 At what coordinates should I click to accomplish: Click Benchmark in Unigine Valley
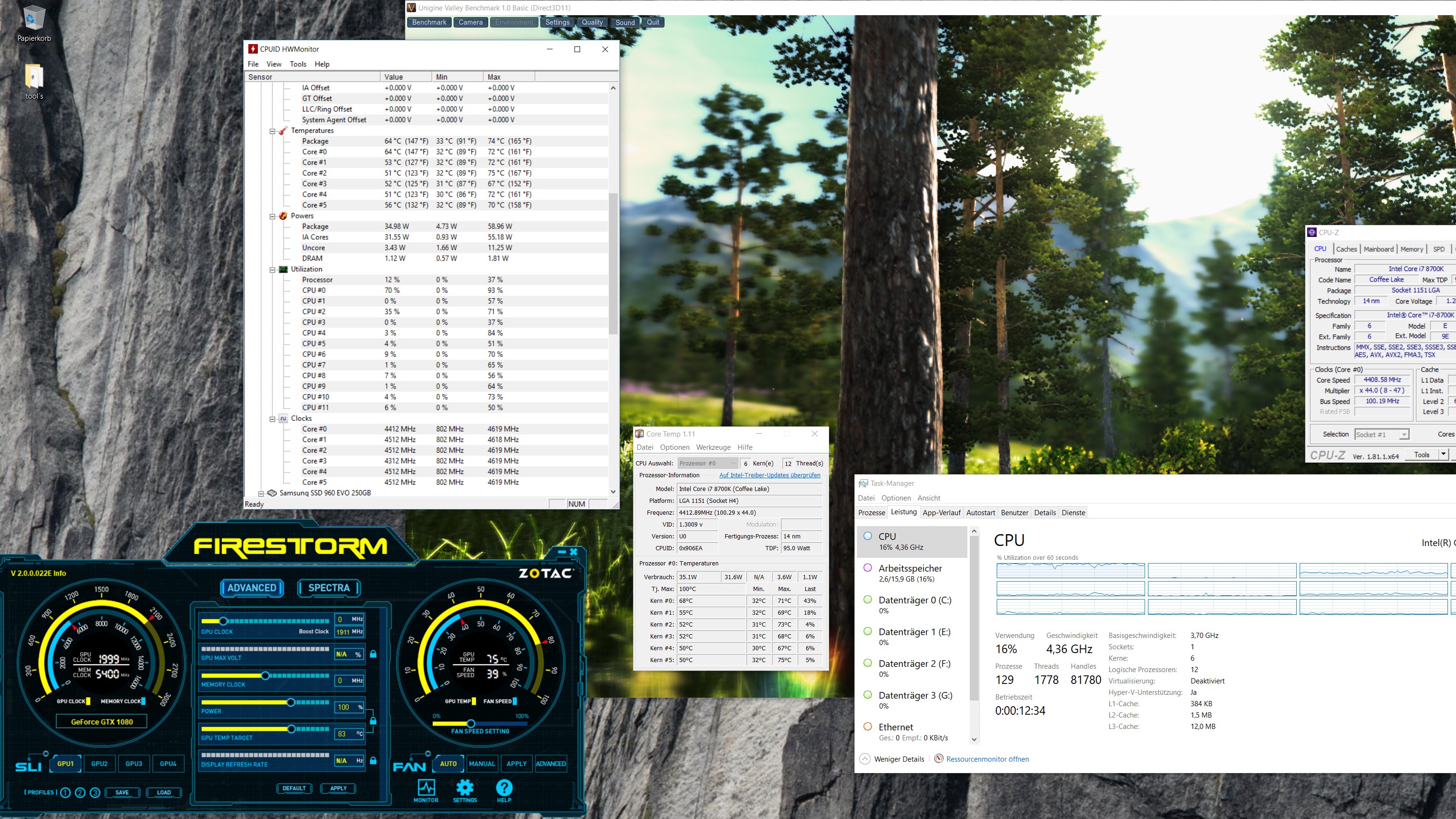(x=429, y=22)
